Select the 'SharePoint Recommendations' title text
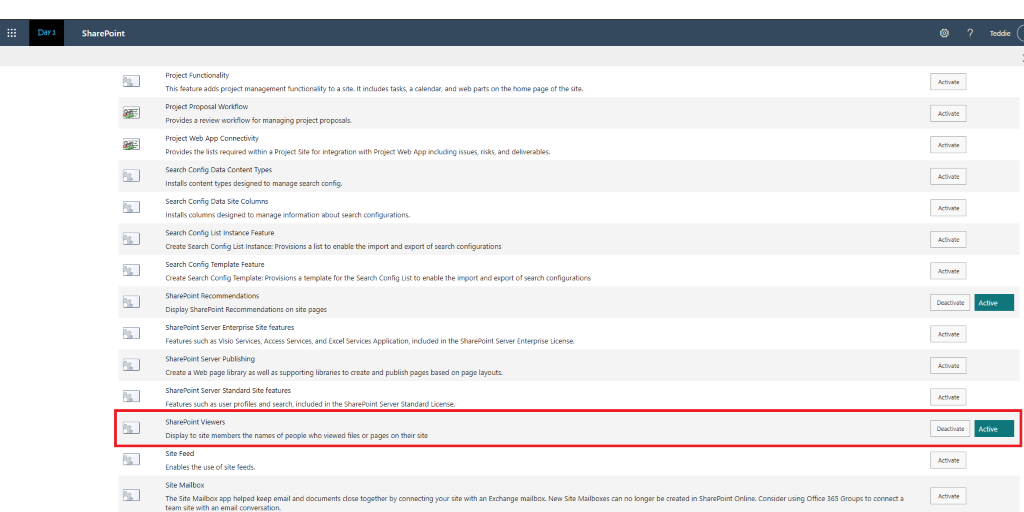 click(212, 296)
